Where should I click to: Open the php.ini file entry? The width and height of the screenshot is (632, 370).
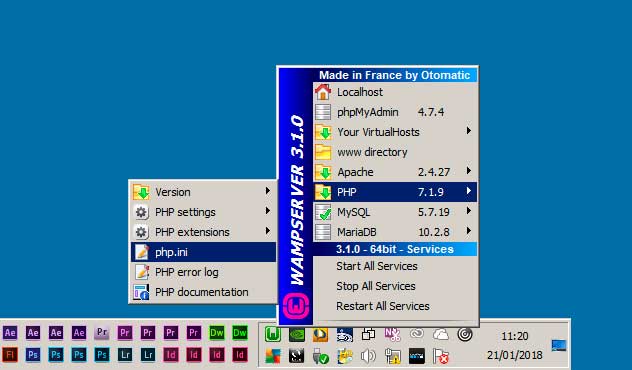coord(204,252)
